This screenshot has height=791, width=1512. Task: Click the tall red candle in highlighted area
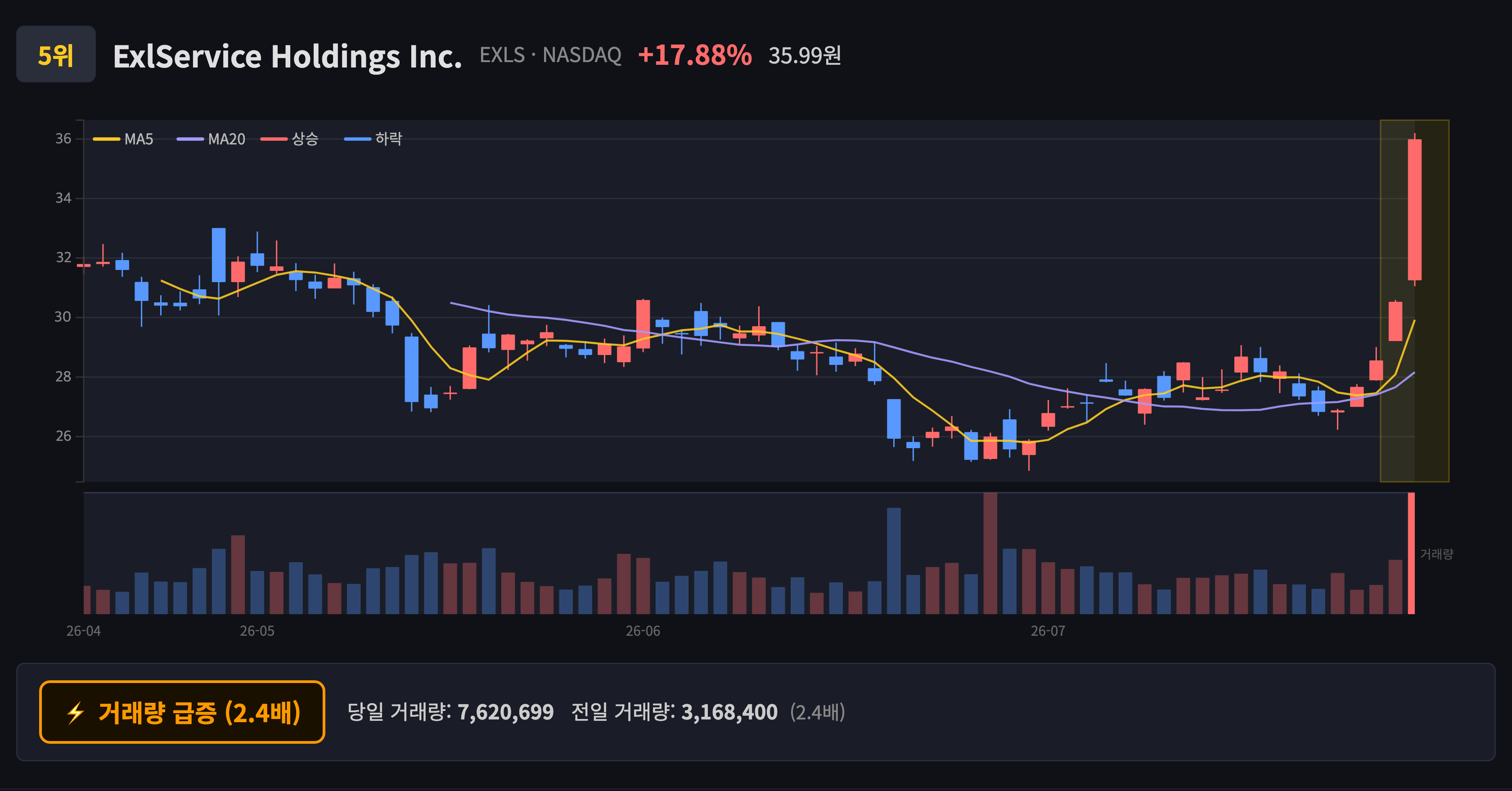[x=1414, y=210]
